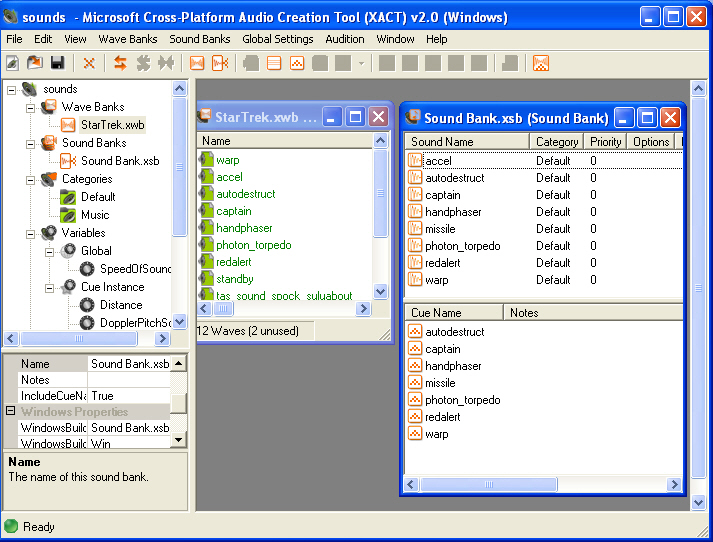Click the accel sound icon in Sound Bank
Viewport: 713px width, 542px height.
[x=415, y=161]
